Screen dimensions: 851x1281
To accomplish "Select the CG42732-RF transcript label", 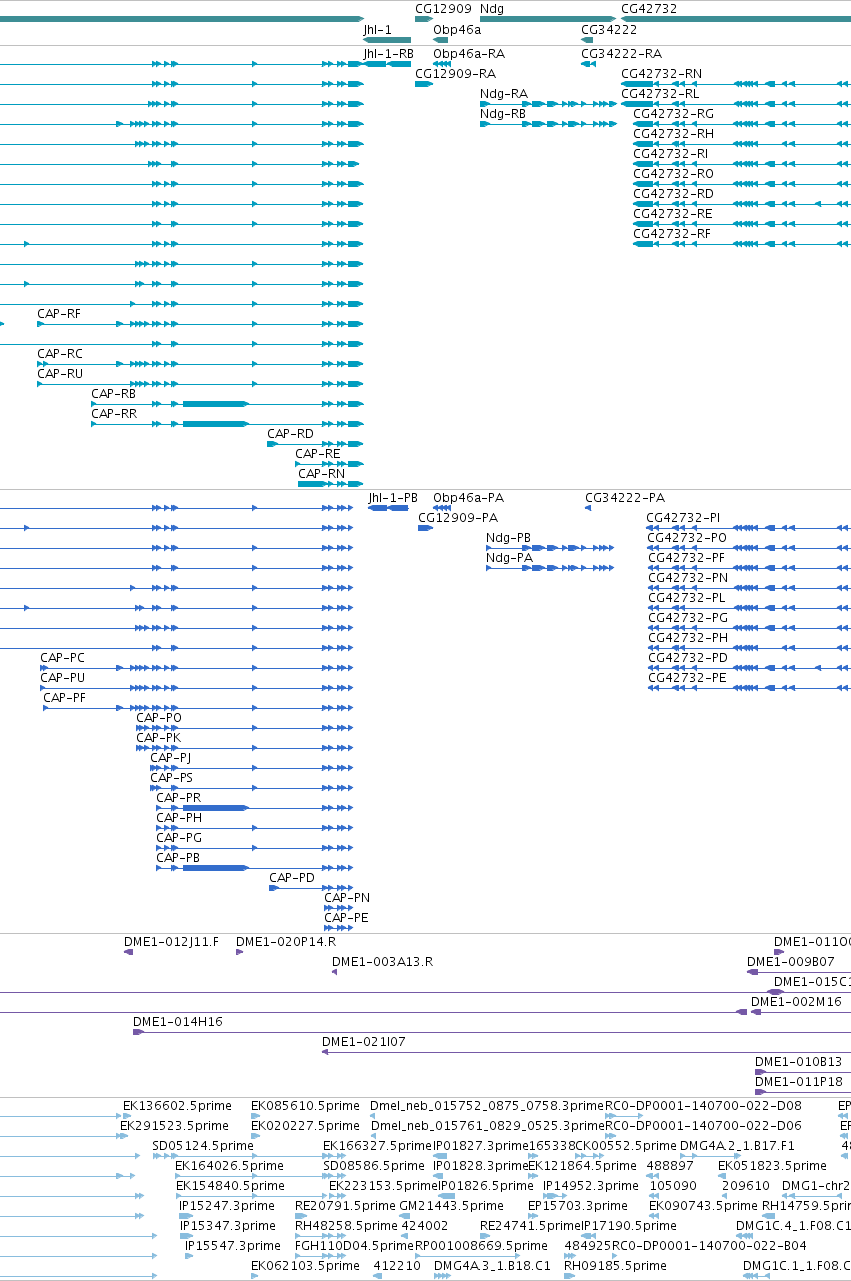I will point(673,234).
